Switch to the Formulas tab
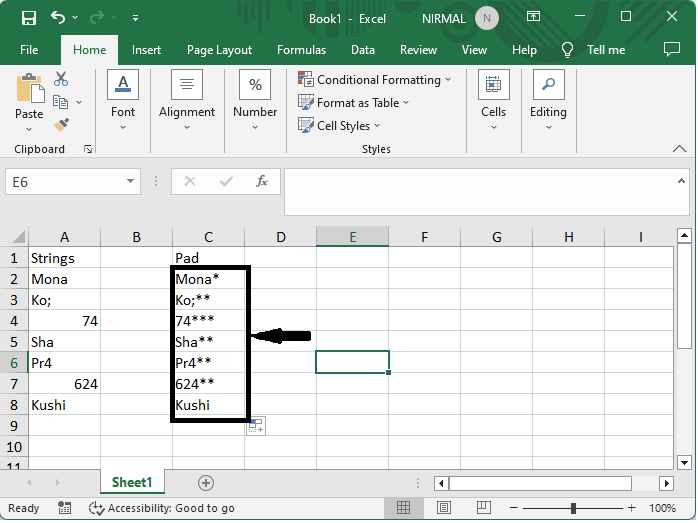This screenshot has width=698, height=523. (302, 50)
